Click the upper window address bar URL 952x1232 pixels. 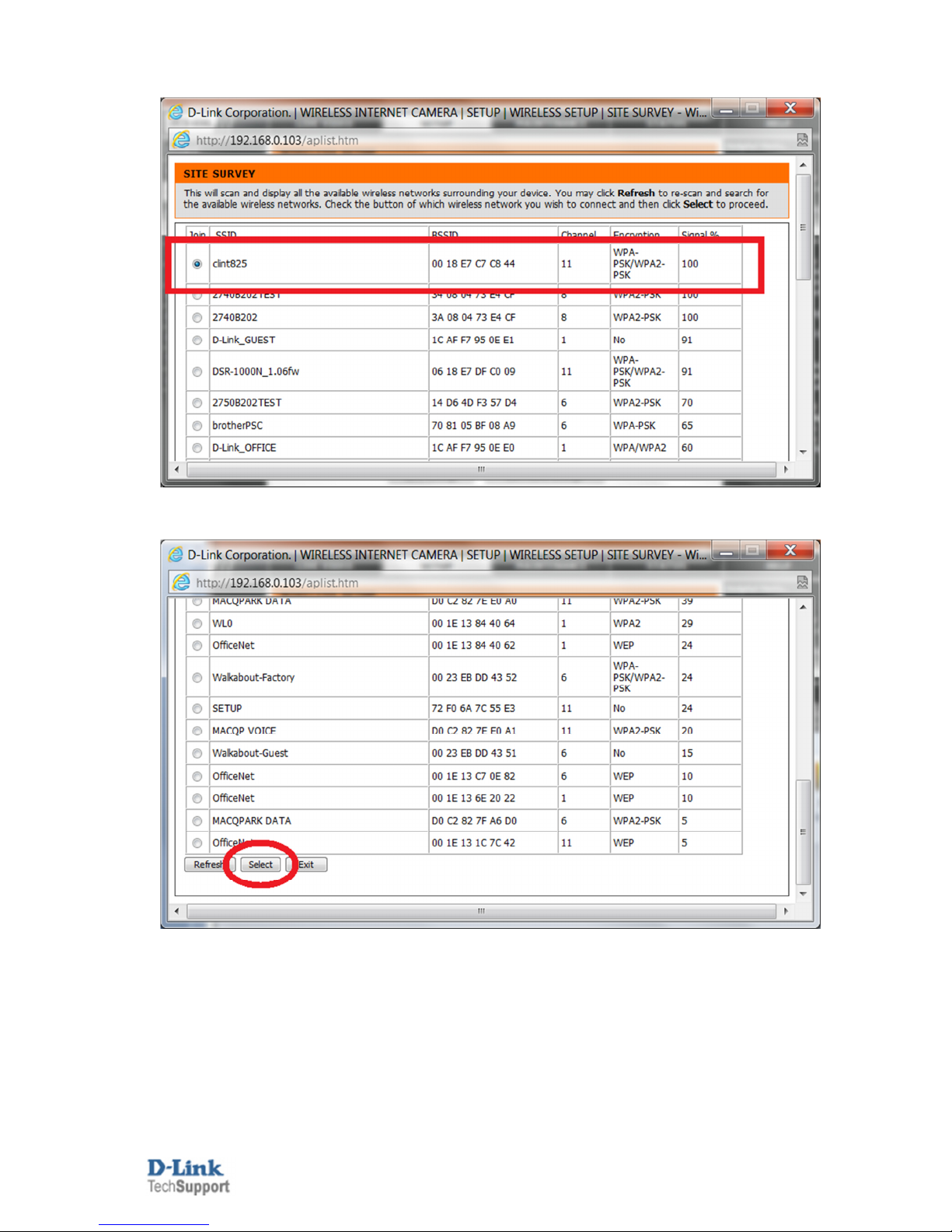point(277,141)
